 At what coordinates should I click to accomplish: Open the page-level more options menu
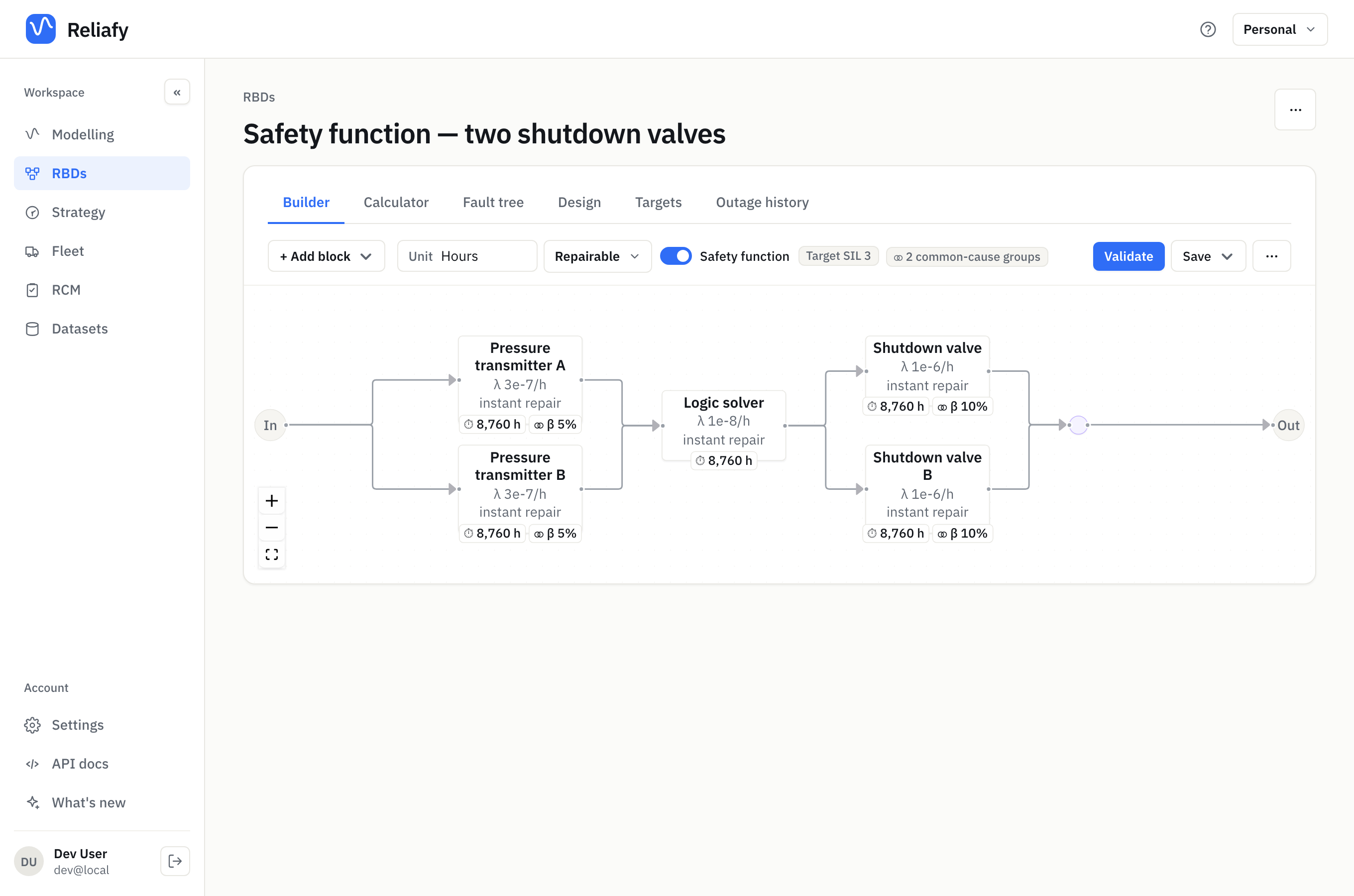(x=1295, y=110)
